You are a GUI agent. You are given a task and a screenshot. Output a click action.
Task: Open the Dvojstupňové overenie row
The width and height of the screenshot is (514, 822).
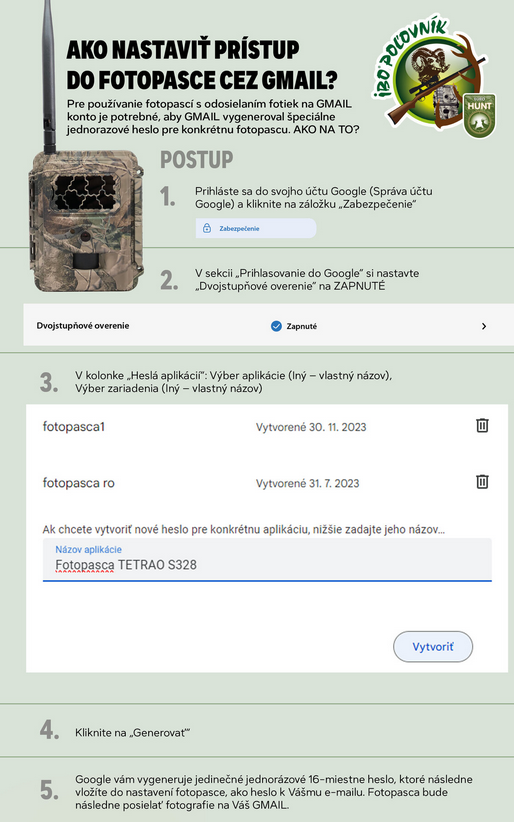pos(269,326)
